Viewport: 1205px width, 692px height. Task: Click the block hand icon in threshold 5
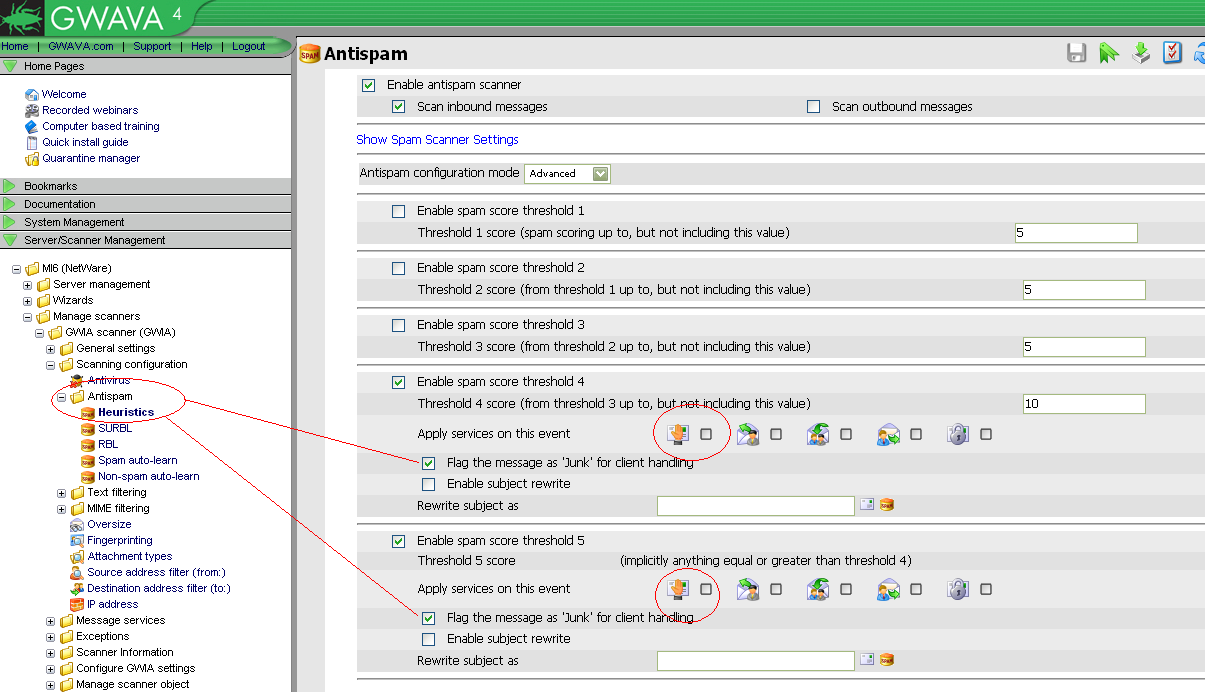pyautogui.click(x=679, y=589)
